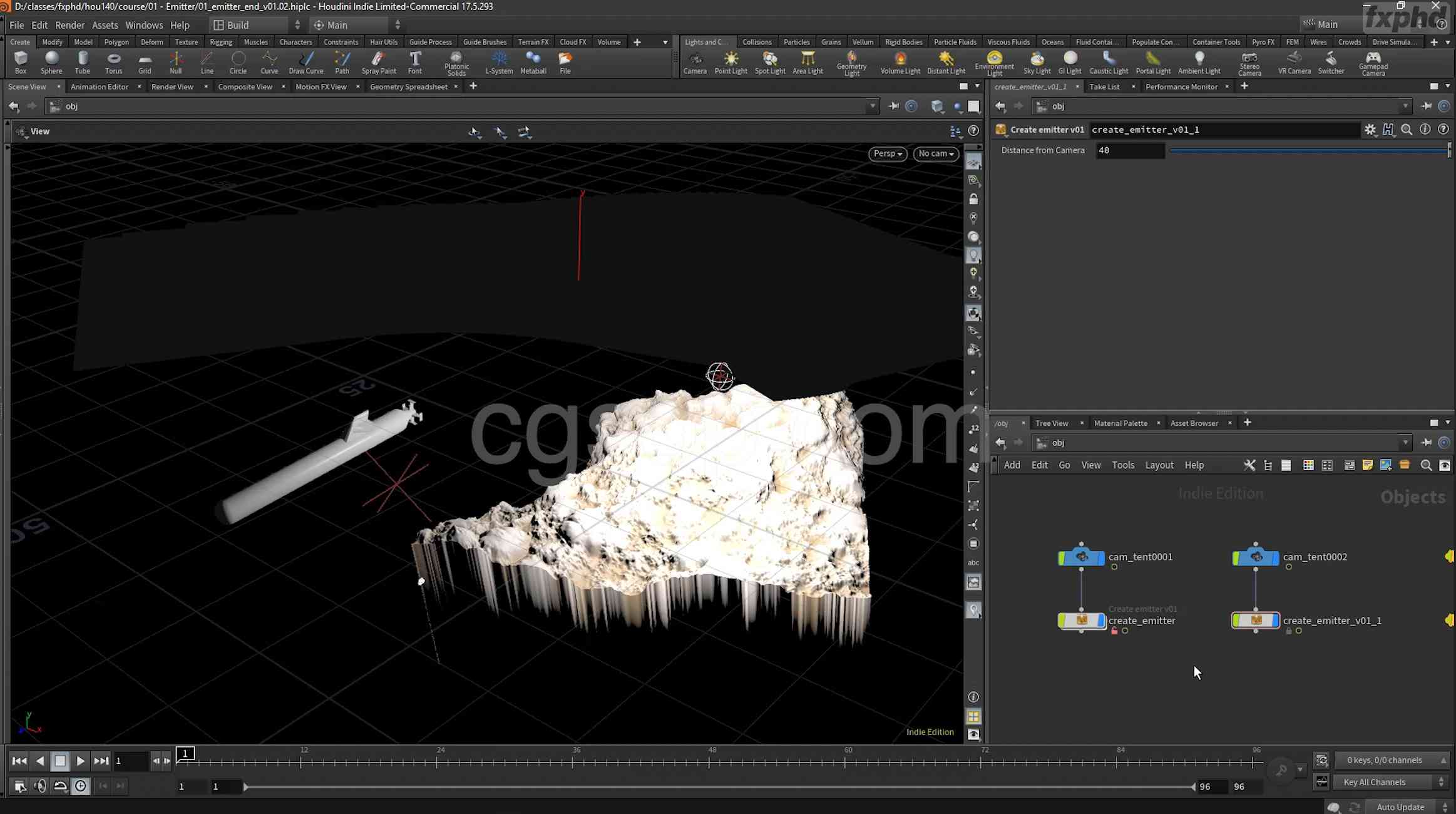Adjust the Distance from Camera slider
Screen dimensions: 1456x814
point(1308,150)
